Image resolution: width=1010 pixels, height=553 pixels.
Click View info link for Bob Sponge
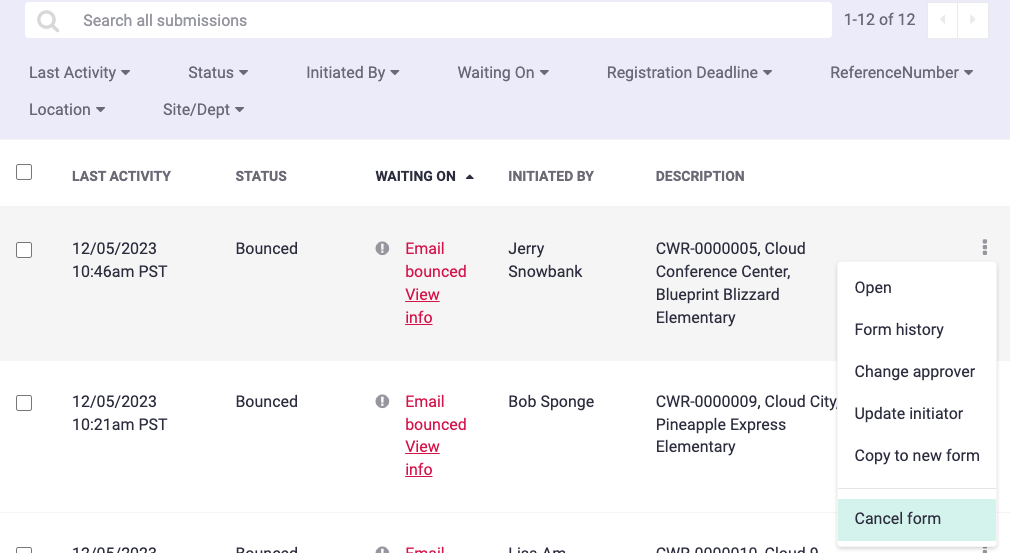pos(421,458)
